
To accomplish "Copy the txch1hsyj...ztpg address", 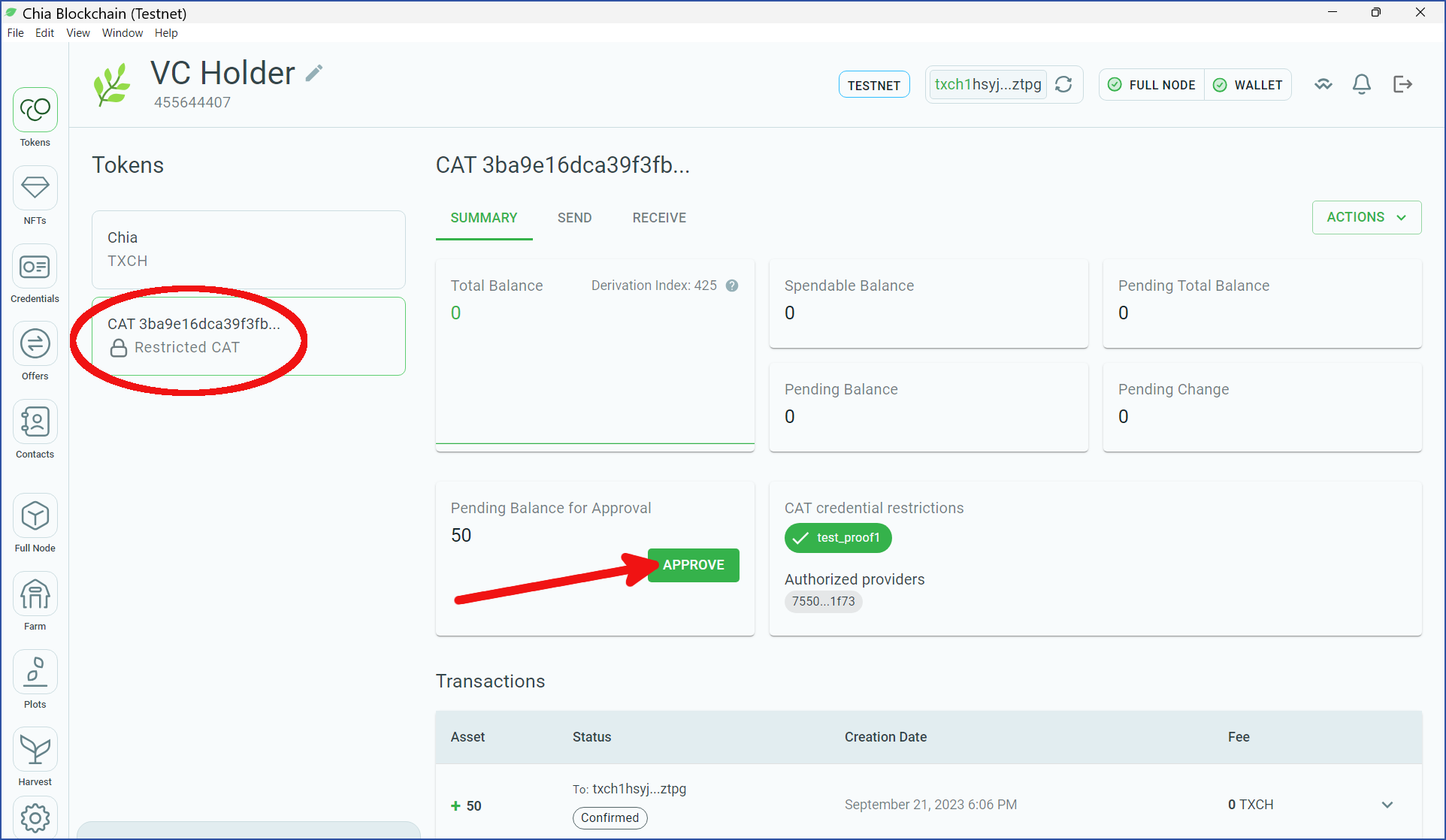I will point(988,84).
